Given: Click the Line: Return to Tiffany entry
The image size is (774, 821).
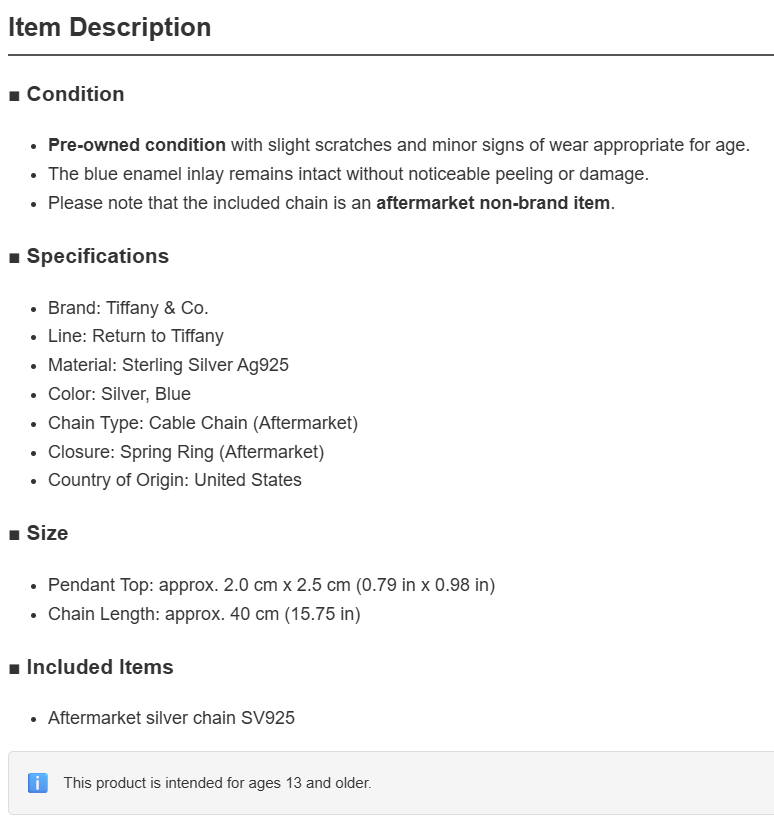Looking at the screenshot, I should pyautogui.click(x=136, y=336).
